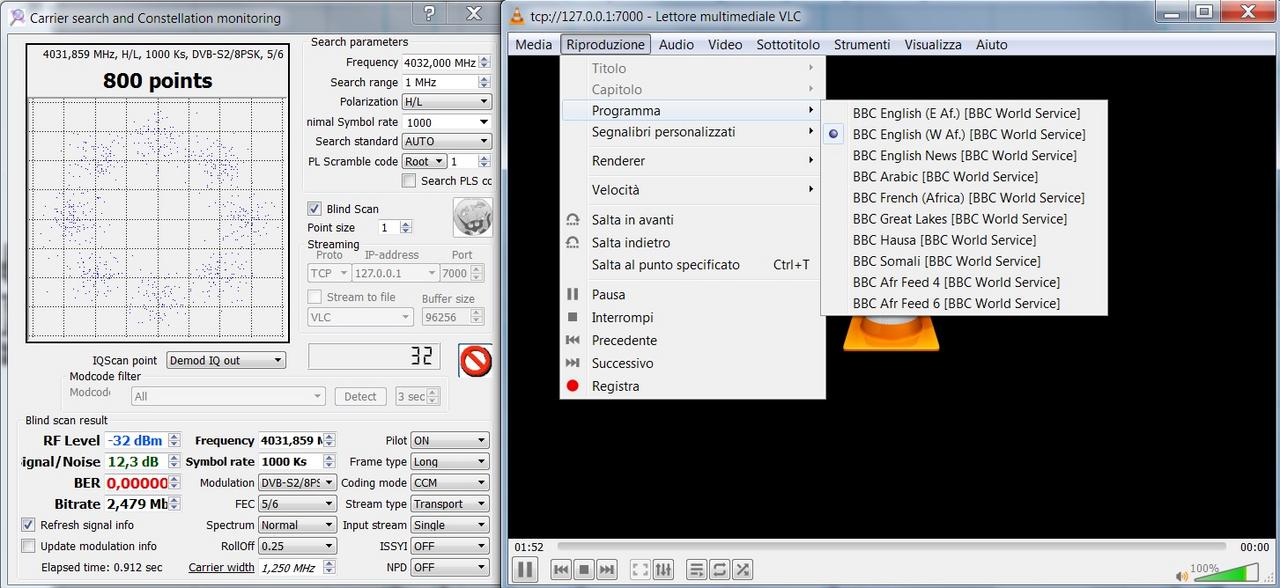Image resolution: width=1280 pixels, height=588 pixels.
Task: Open the Search standard AUTO dropdown
Action: point(446,142)
